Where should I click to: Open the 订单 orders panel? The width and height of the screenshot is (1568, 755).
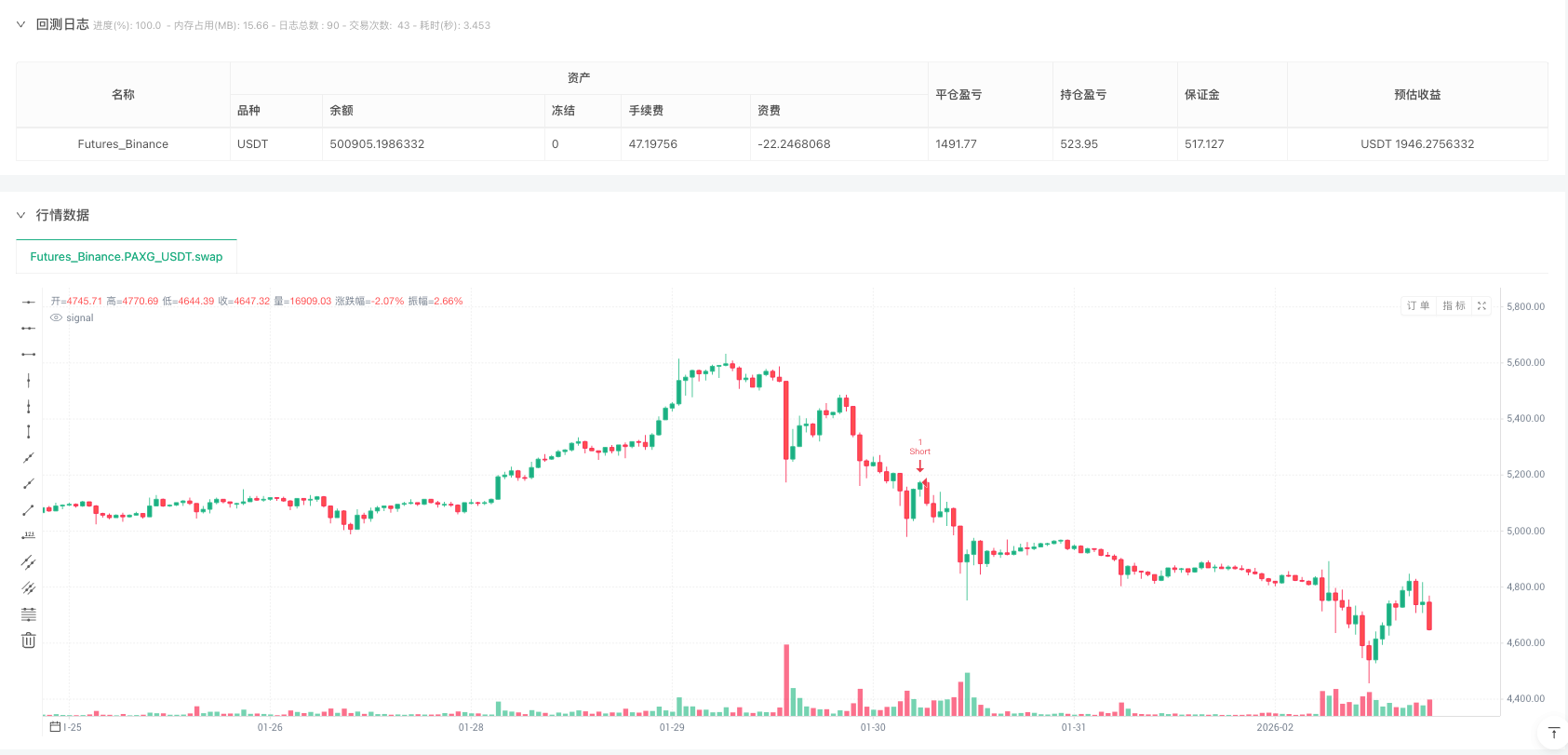click(x=1417, y=305)
